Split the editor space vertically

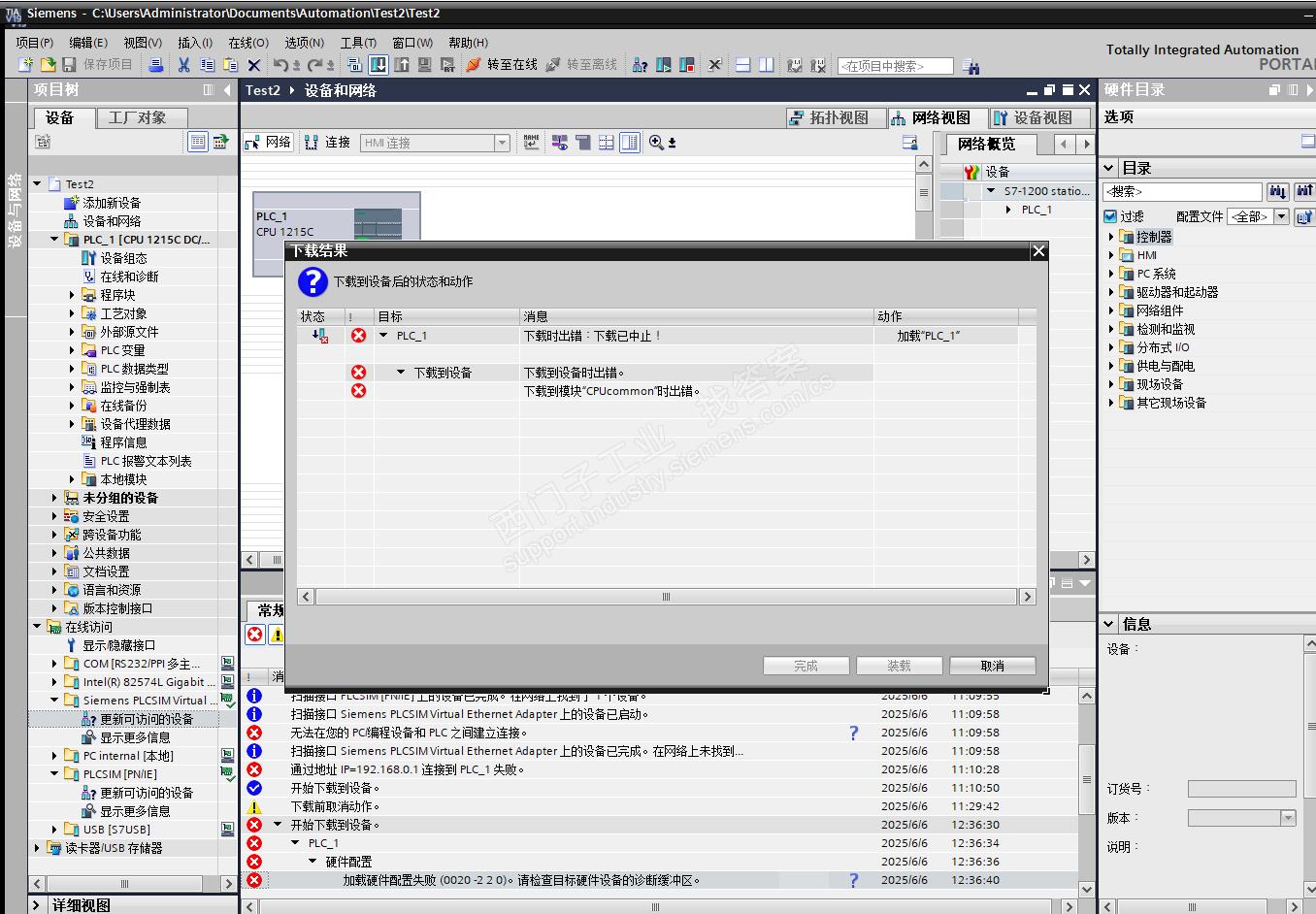pyautogui.click(x=767, y=65)
